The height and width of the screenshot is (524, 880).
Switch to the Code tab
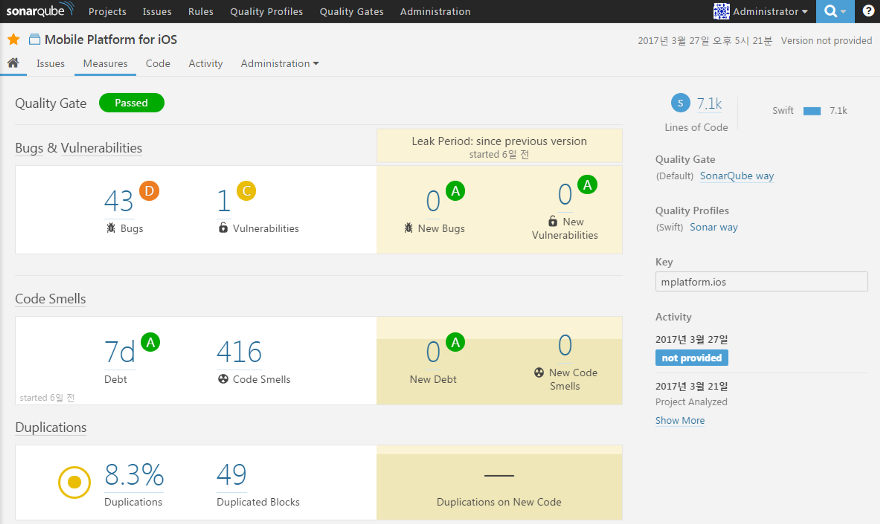tap(158, 63)
